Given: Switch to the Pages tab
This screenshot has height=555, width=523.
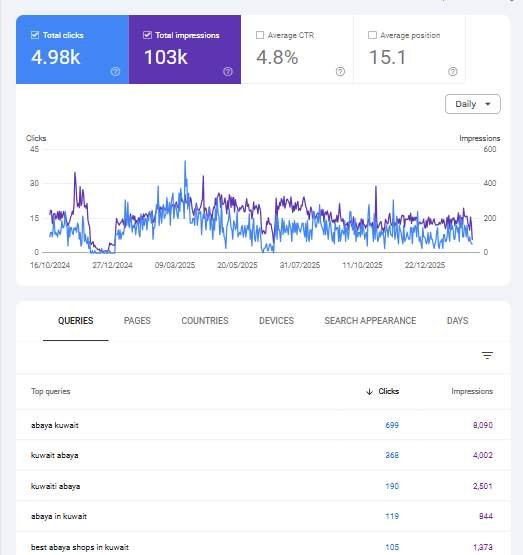Looking at the screenshot, I should (x=137, y=321).
